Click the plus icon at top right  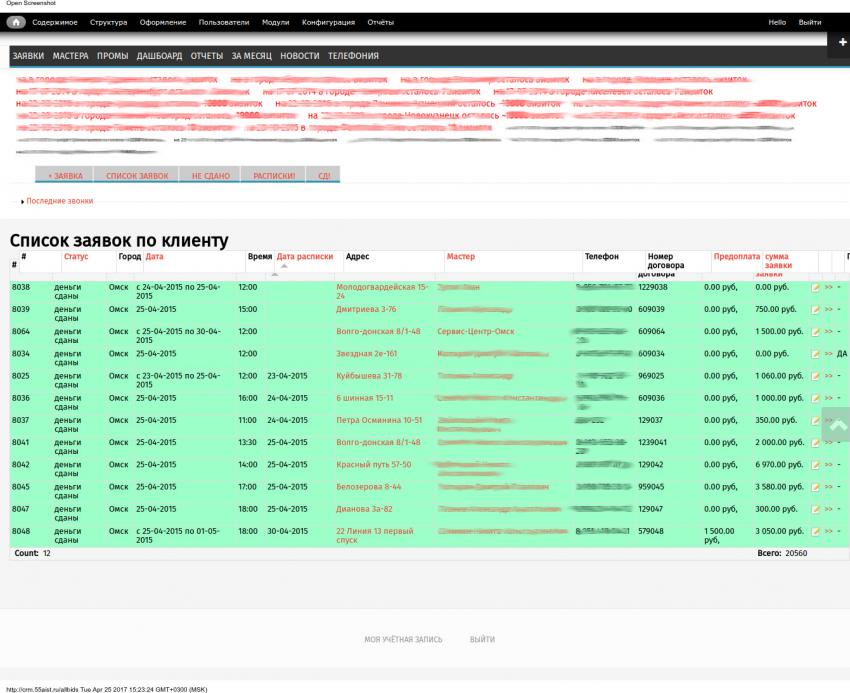tap(842, 42)
